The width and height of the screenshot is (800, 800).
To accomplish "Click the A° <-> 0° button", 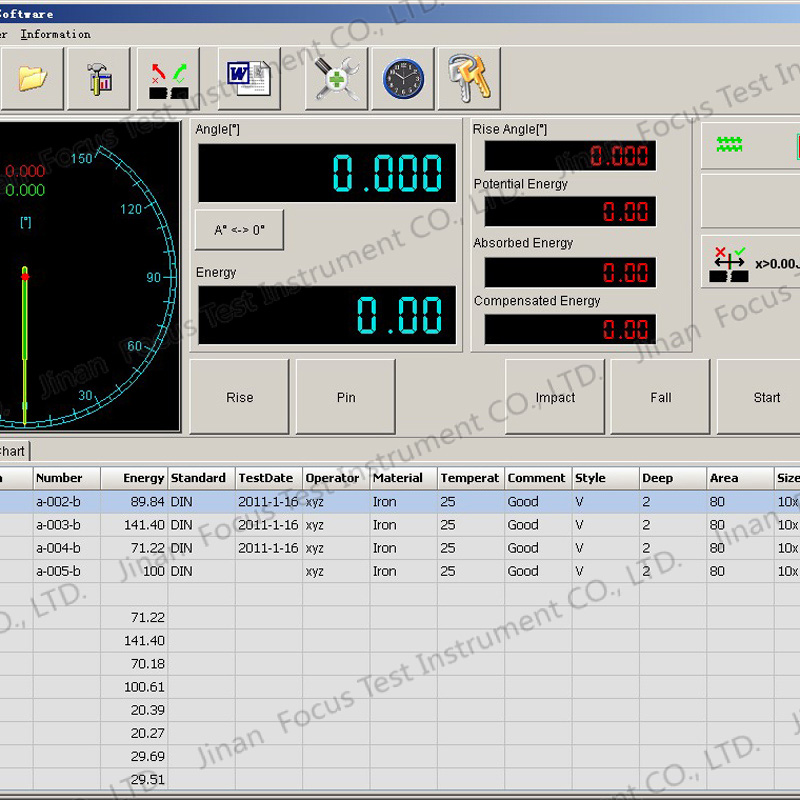I will coord(239,230).
